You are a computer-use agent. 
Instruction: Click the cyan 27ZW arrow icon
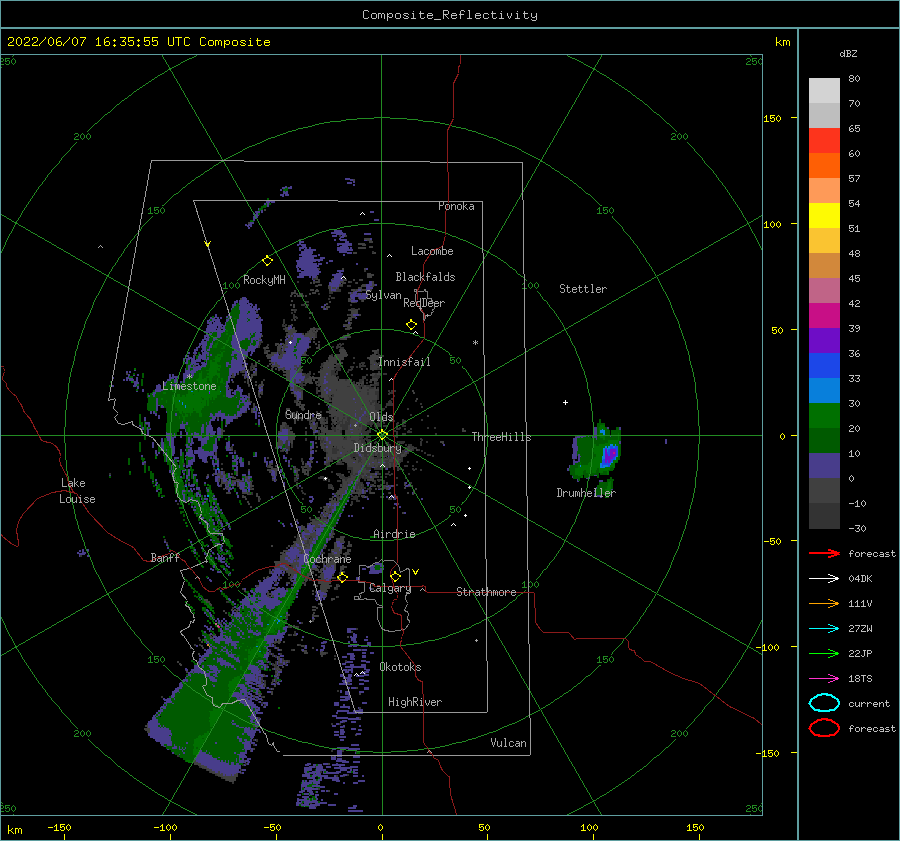point(824,629)
